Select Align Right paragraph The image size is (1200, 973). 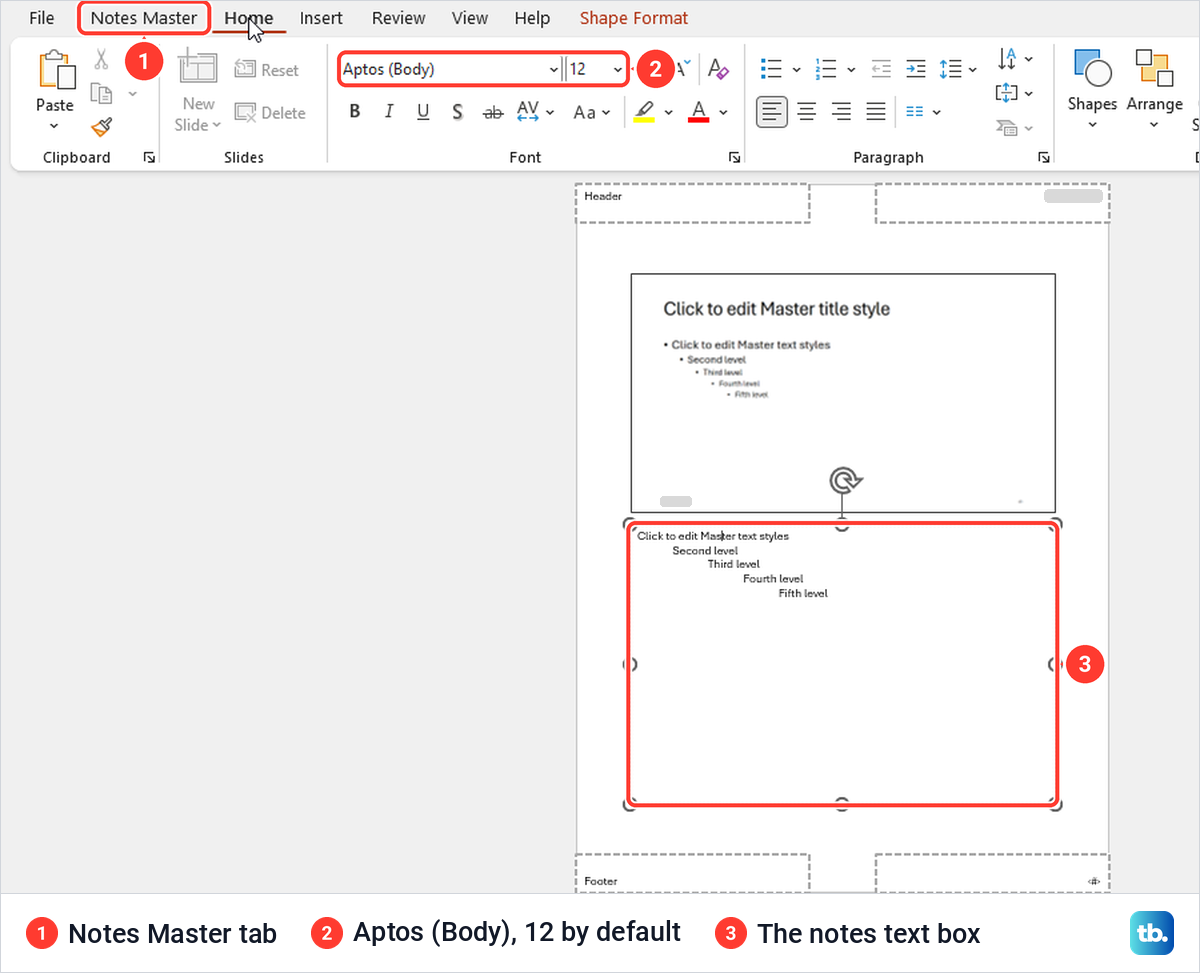click(841, 112)
